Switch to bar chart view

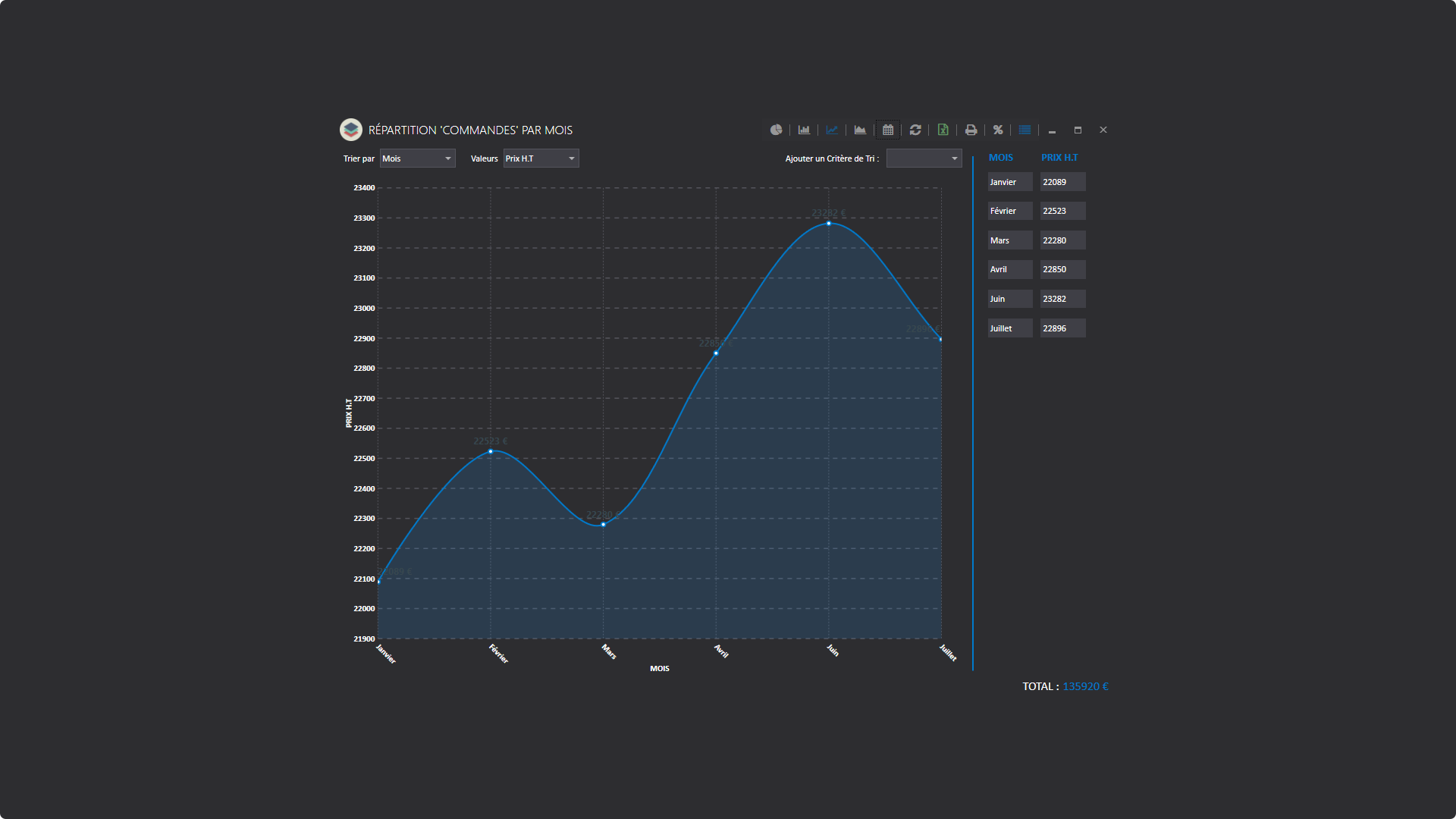804,130
